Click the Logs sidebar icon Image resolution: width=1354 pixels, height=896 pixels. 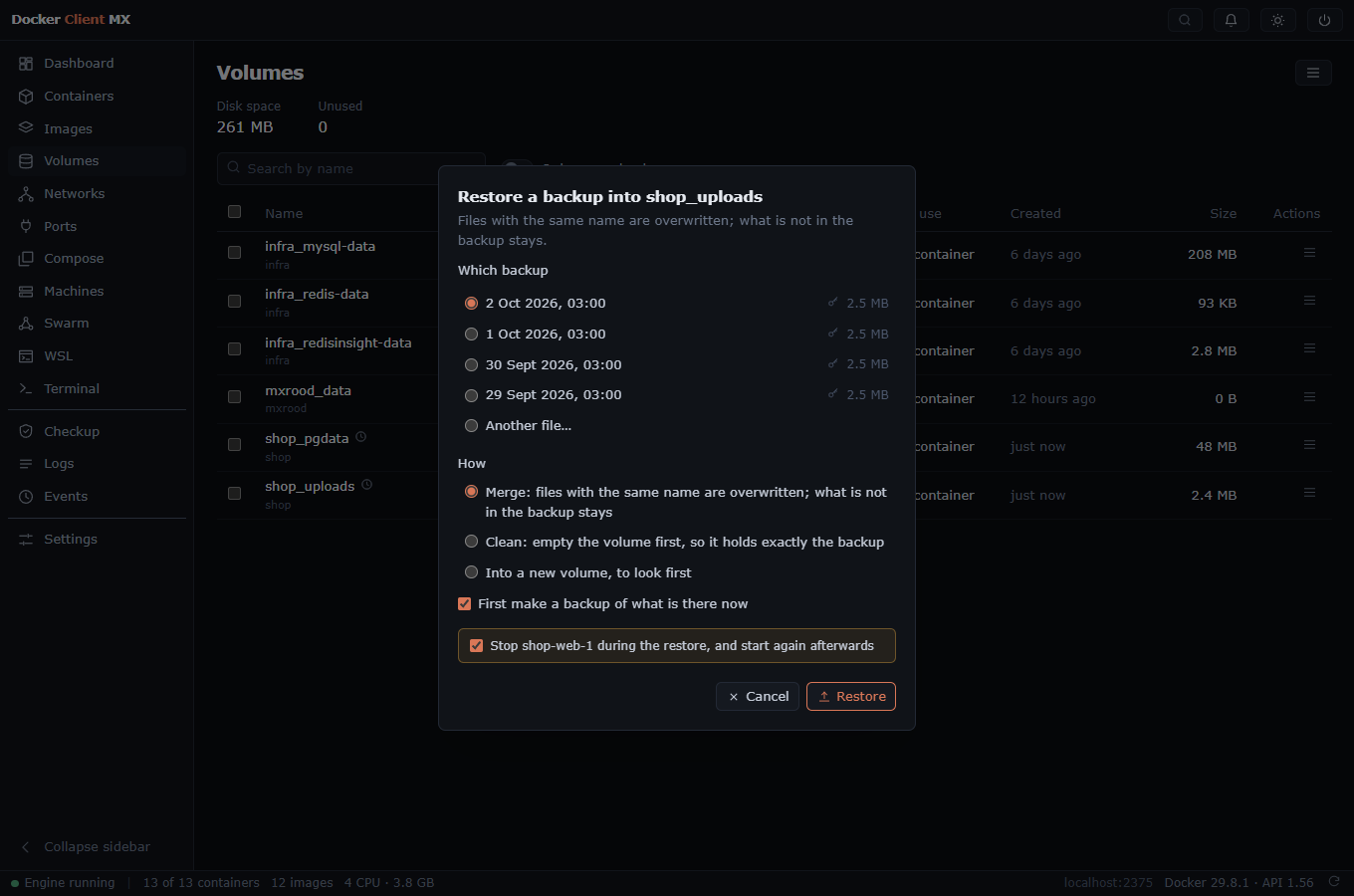pyautogui.click(x=26, y=464)
